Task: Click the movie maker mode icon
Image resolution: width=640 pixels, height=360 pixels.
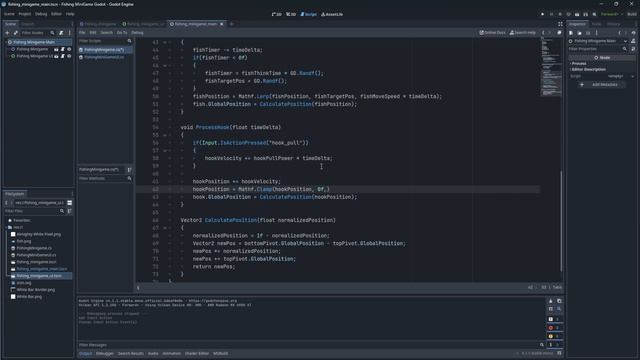Action: pyautogui.click(x=594, y=14)
